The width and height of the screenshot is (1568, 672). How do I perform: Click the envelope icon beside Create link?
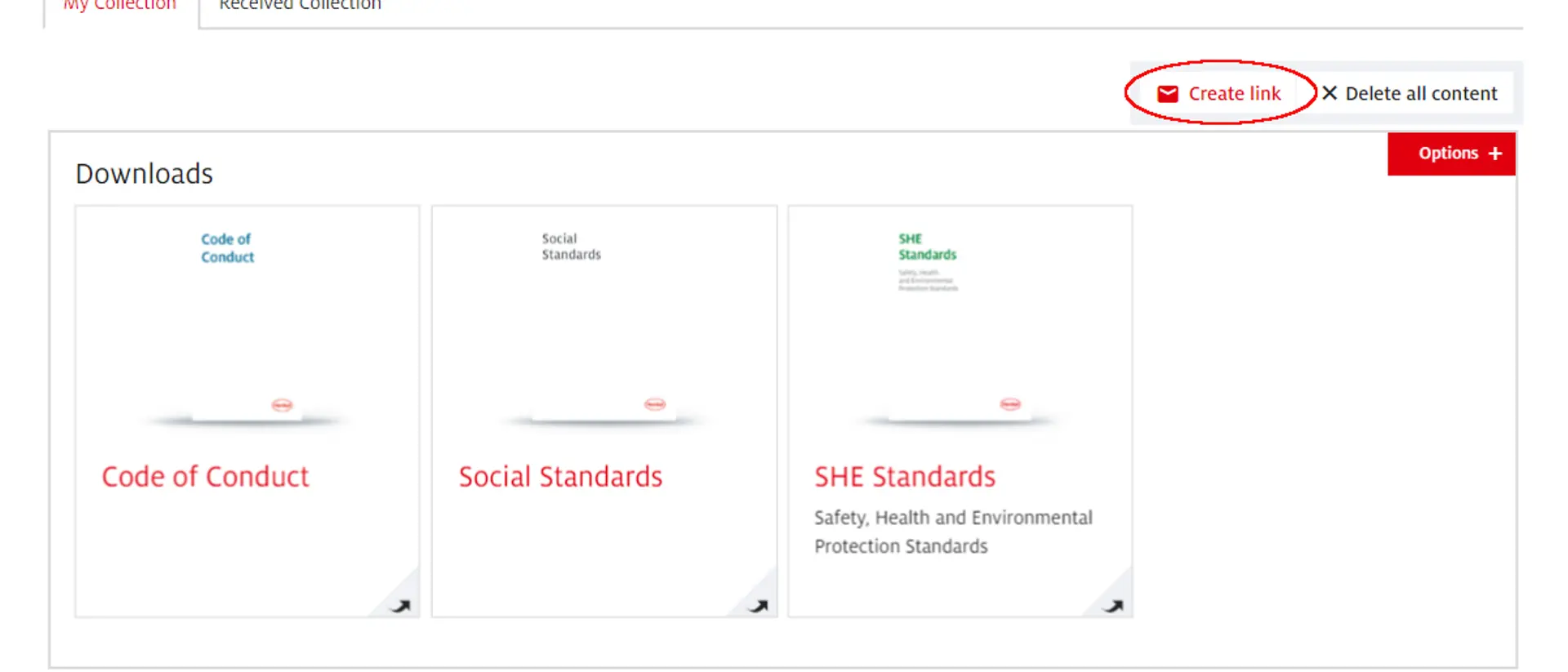(1168, 94)
